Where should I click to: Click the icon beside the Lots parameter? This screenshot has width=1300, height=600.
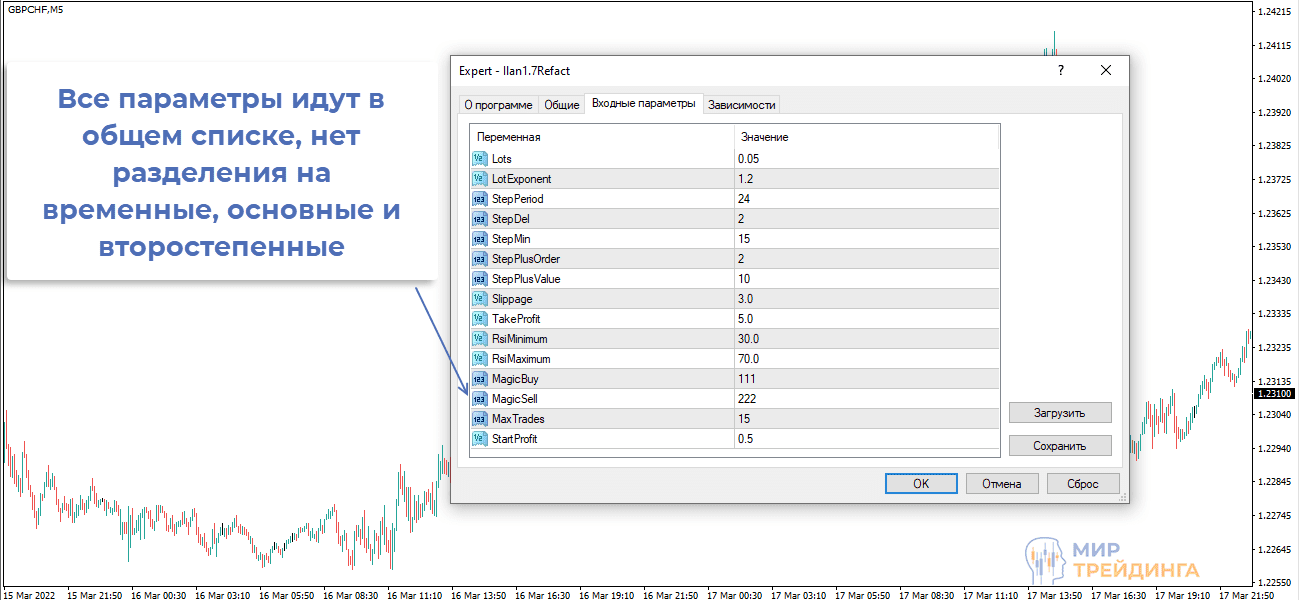pos(480,159)
